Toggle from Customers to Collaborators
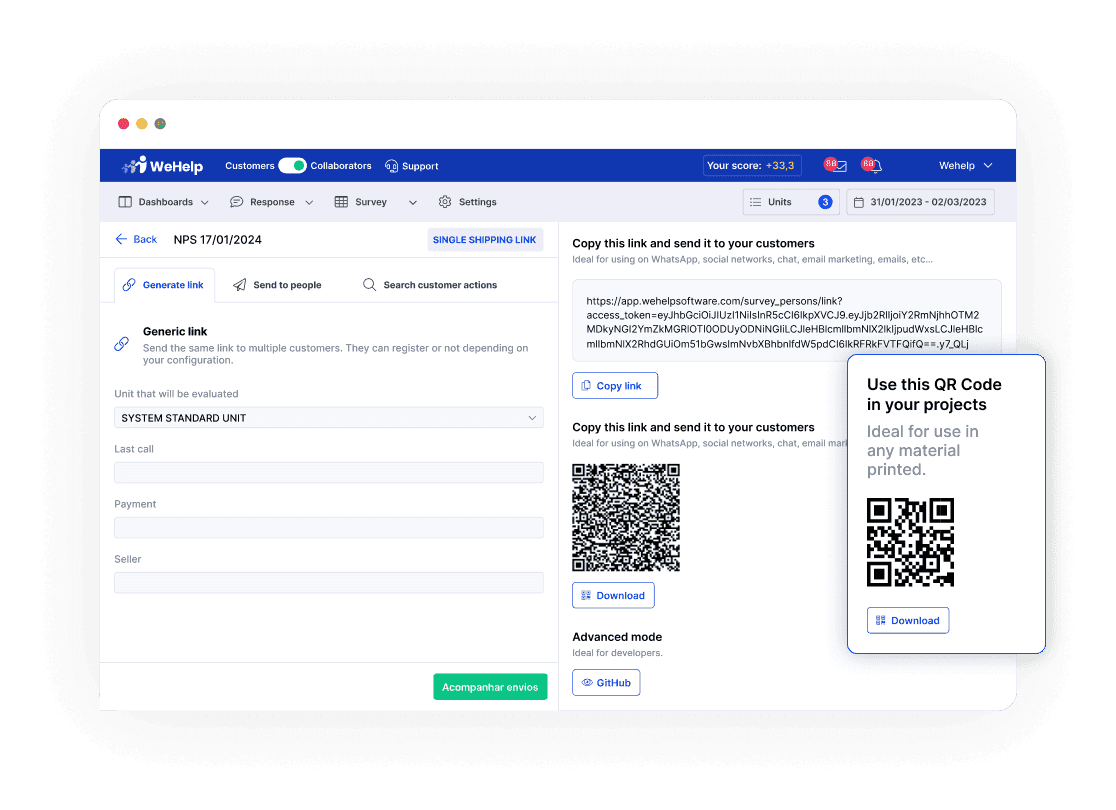The image size is (1116, 810). [x=291, y=165]
